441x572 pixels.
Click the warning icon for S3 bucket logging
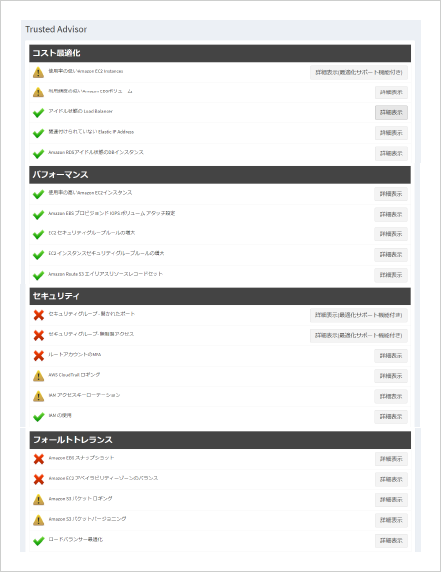[x=38, y=500]
